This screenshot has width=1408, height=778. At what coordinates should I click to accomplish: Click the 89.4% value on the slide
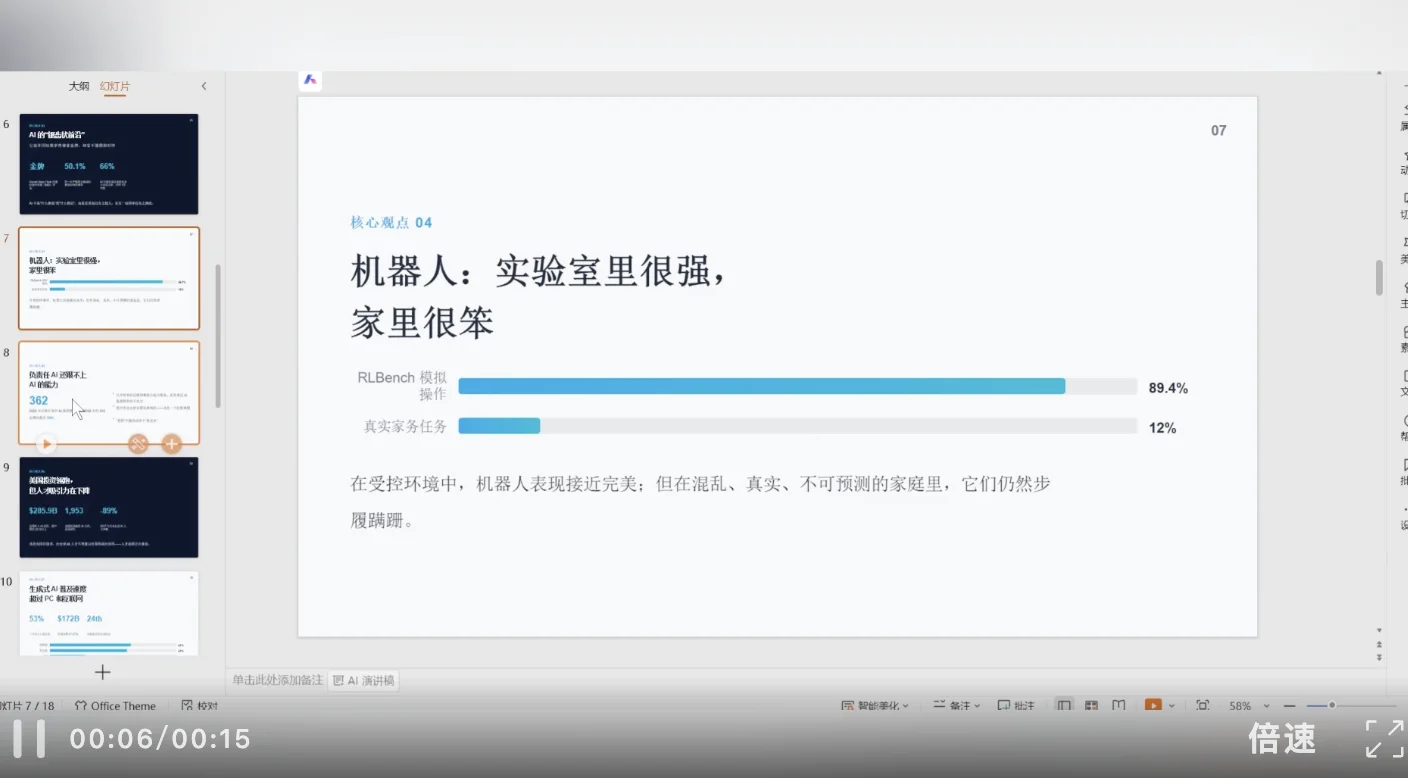coord(1168,388)
